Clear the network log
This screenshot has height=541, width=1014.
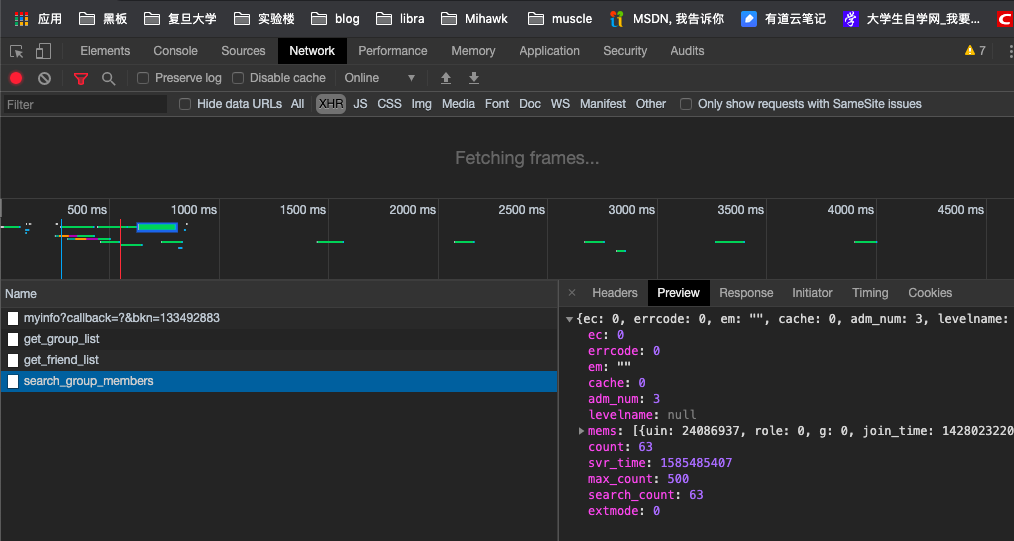pyautogui.click(x=44, y=78)
